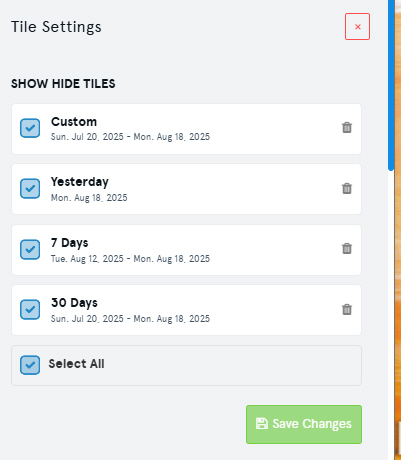
Task: Close the Tile Settings panel
Action: pyautogui.click(x=357, y=27)
